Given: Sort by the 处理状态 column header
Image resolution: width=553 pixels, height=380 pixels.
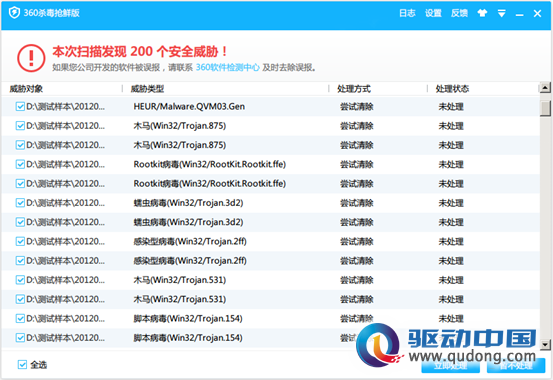Looking at the screenshot, I should (452, 89).
